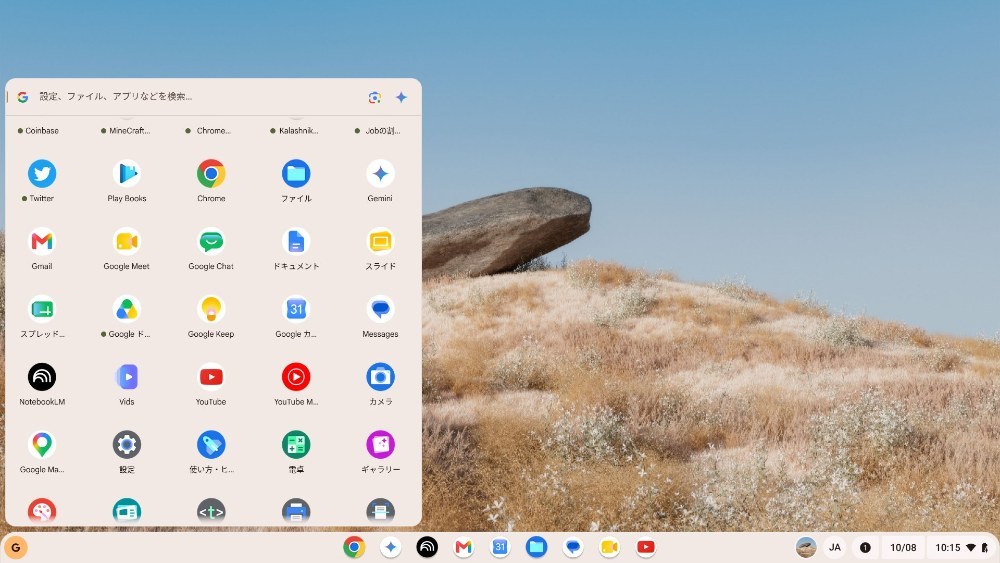
Task: Click the MineCraft... app label
Action: (129, 131)
